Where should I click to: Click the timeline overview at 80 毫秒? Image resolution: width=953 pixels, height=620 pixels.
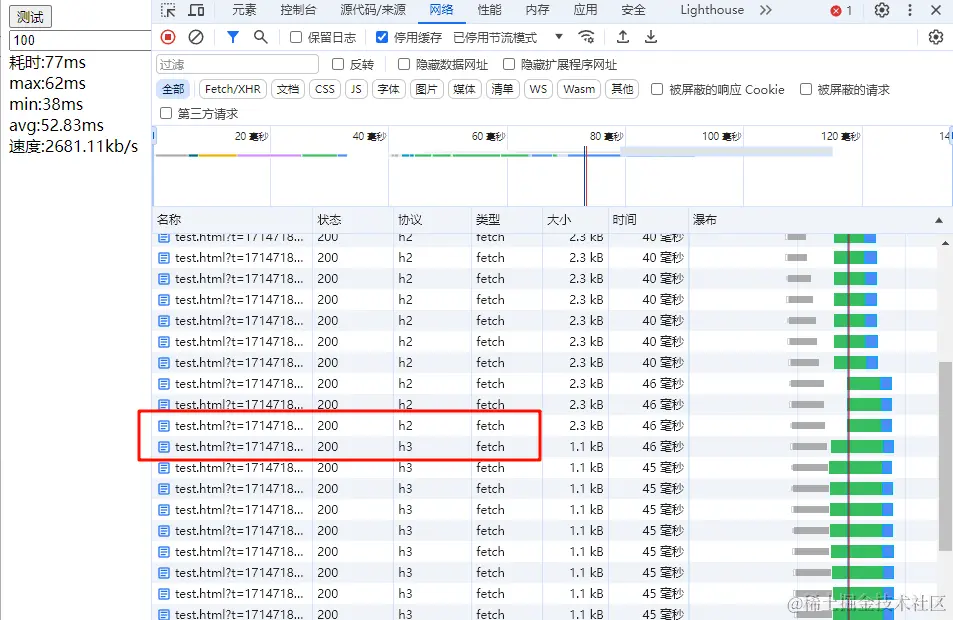point(606,136)
